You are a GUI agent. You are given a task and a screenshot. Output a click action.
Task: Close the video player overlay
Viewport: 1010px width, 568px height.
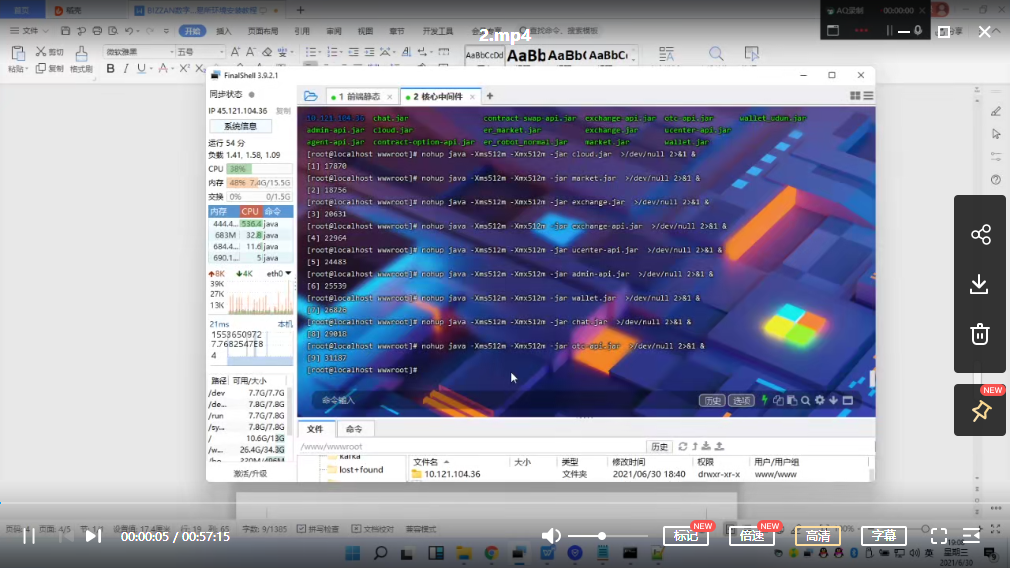pyautogui.click(x=985, y=32)
